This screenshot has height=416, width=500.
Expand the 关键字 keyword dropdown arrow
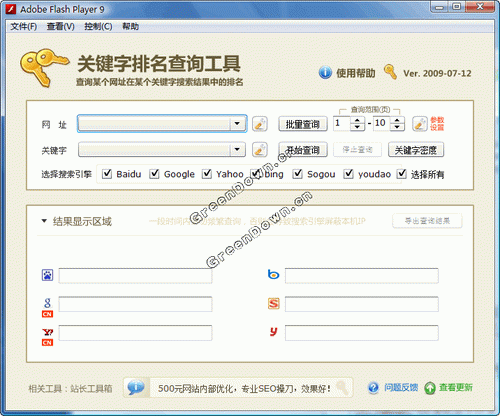coord(237,149)
